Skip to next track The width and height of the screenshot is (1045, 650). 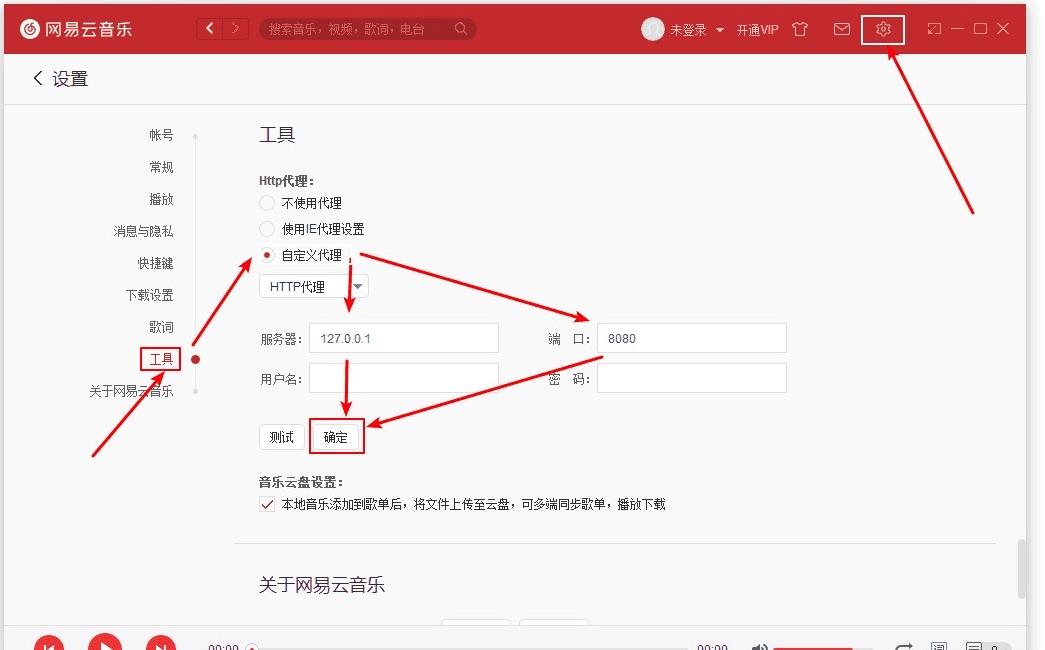pyautogui.click(x=161, y=645)
